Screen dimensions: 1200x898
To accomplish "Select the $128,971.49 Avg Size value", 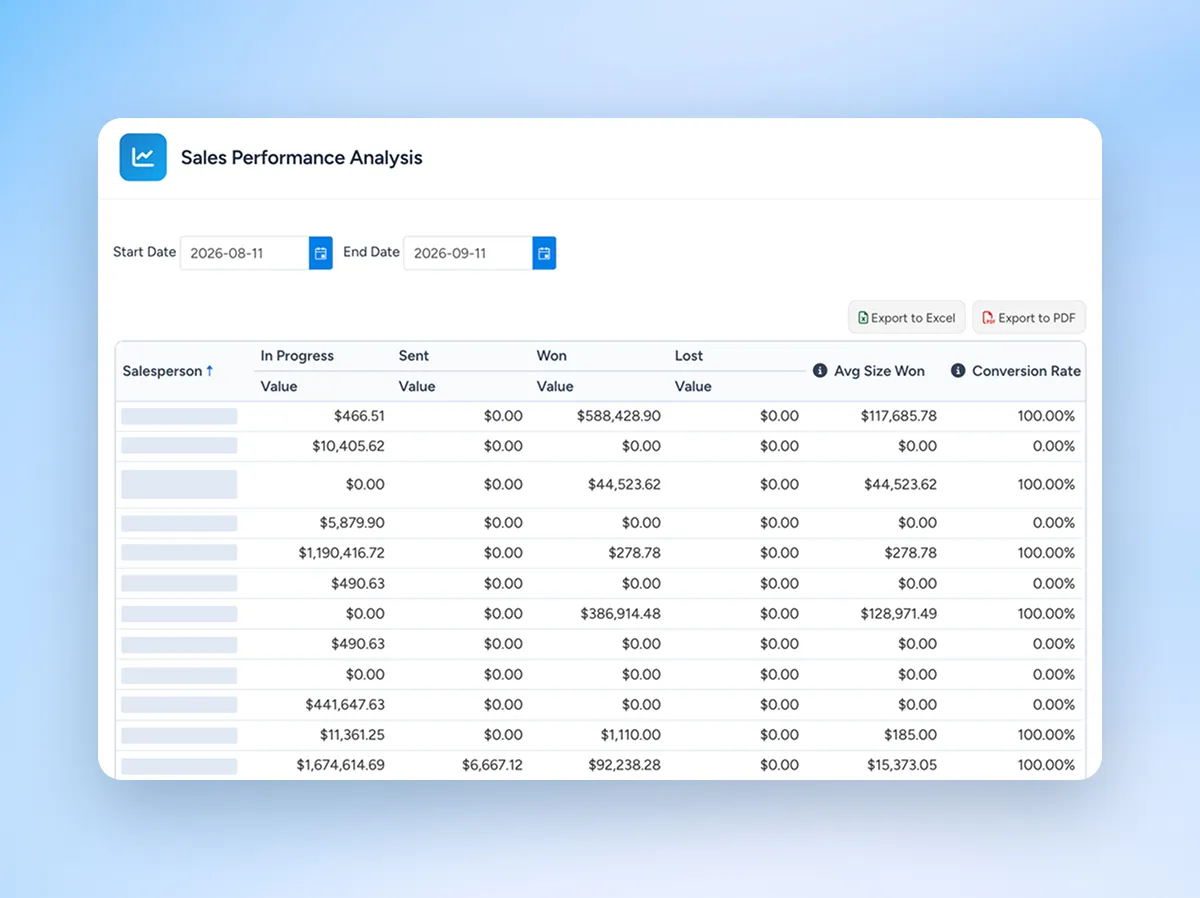I will click(899, 614).
